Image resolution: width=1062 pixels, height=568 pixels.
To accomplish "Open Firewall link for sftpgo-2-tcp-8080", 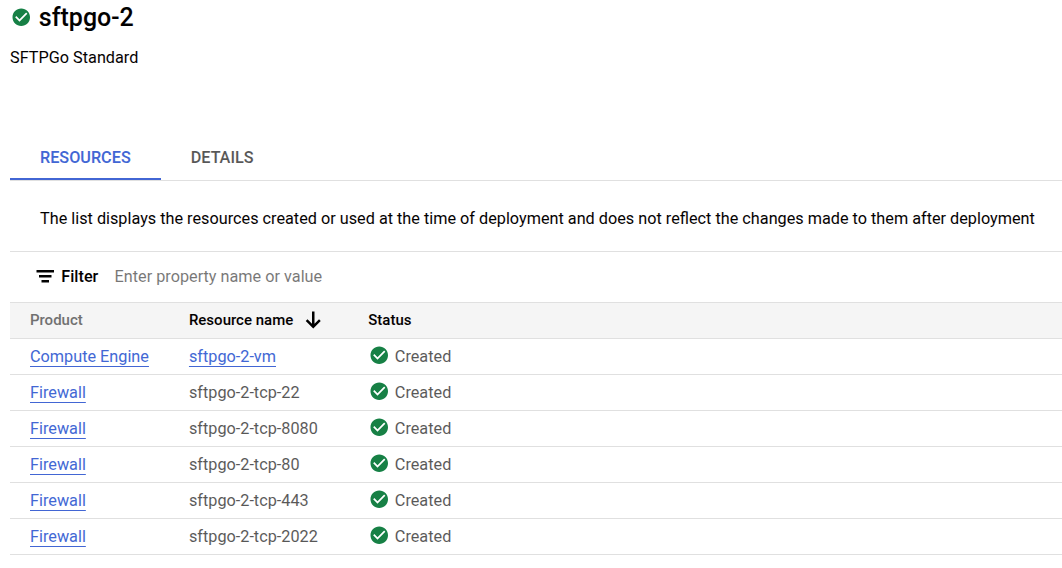I will pyautogui.click(x=58, y=428).
